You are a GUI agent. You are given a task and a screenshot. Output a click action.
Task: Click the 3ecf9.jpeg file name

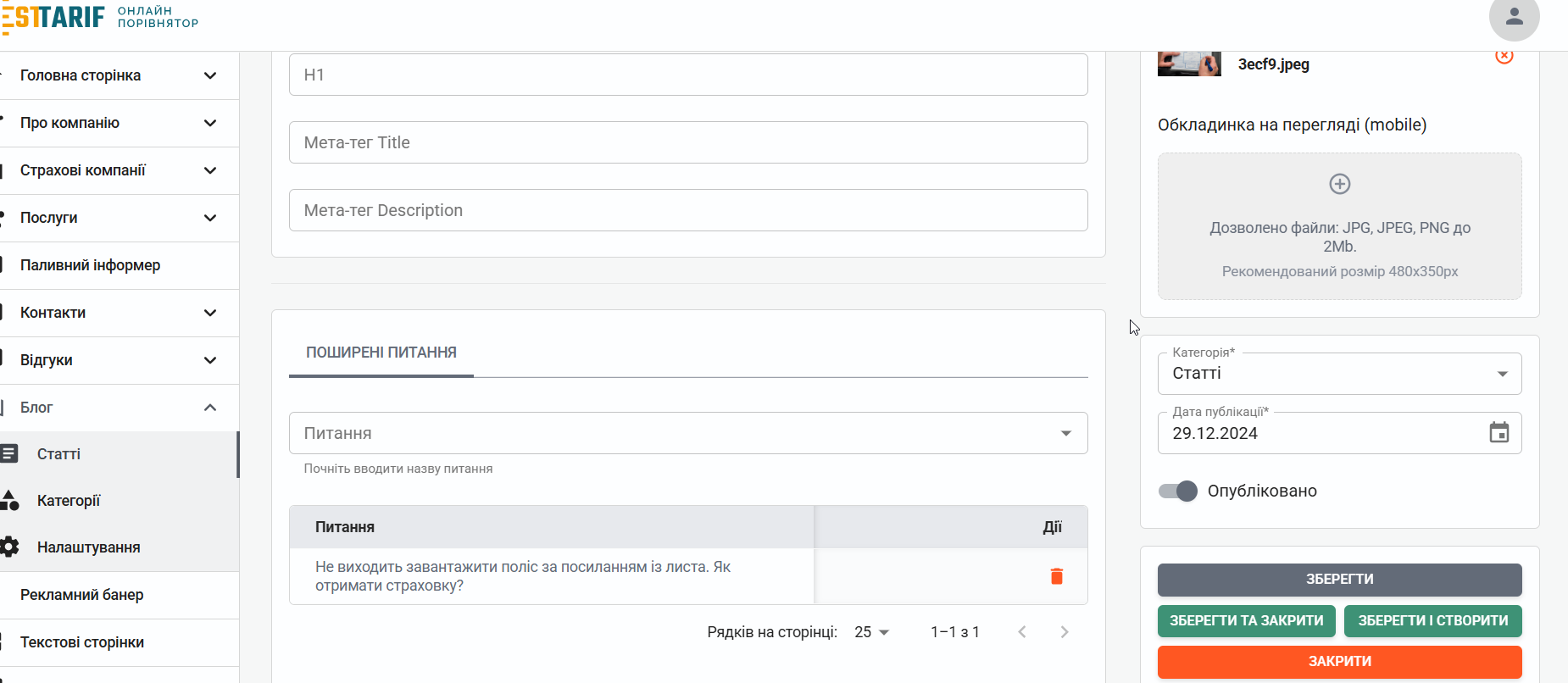1274,64
